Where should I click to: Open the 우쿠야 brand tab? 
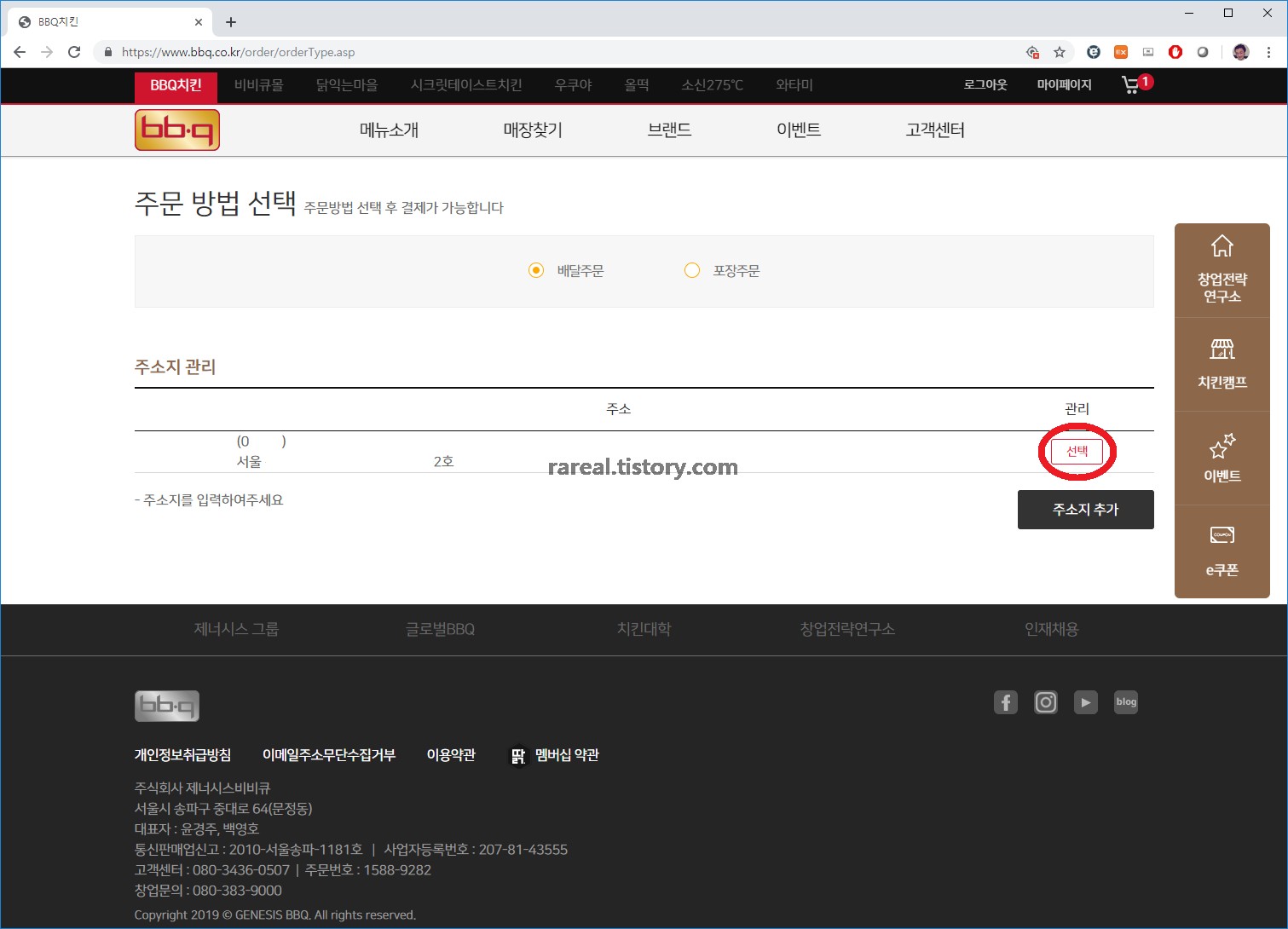coord(574,85)
